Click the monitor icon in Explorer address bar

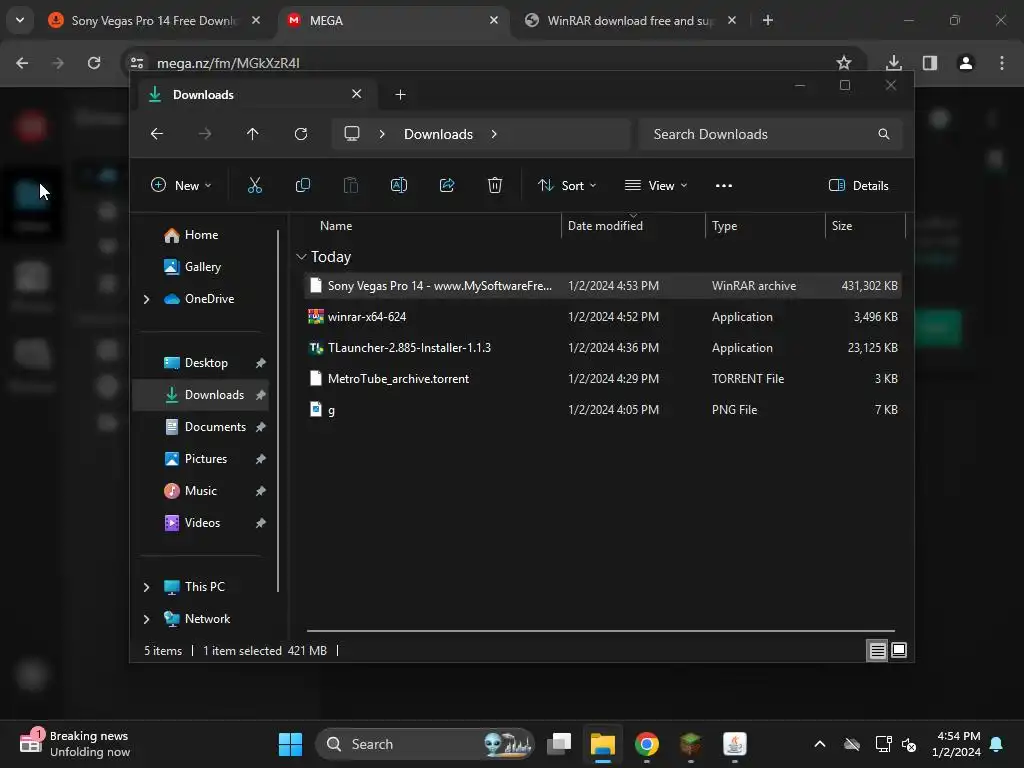click(x=352, y=134)
